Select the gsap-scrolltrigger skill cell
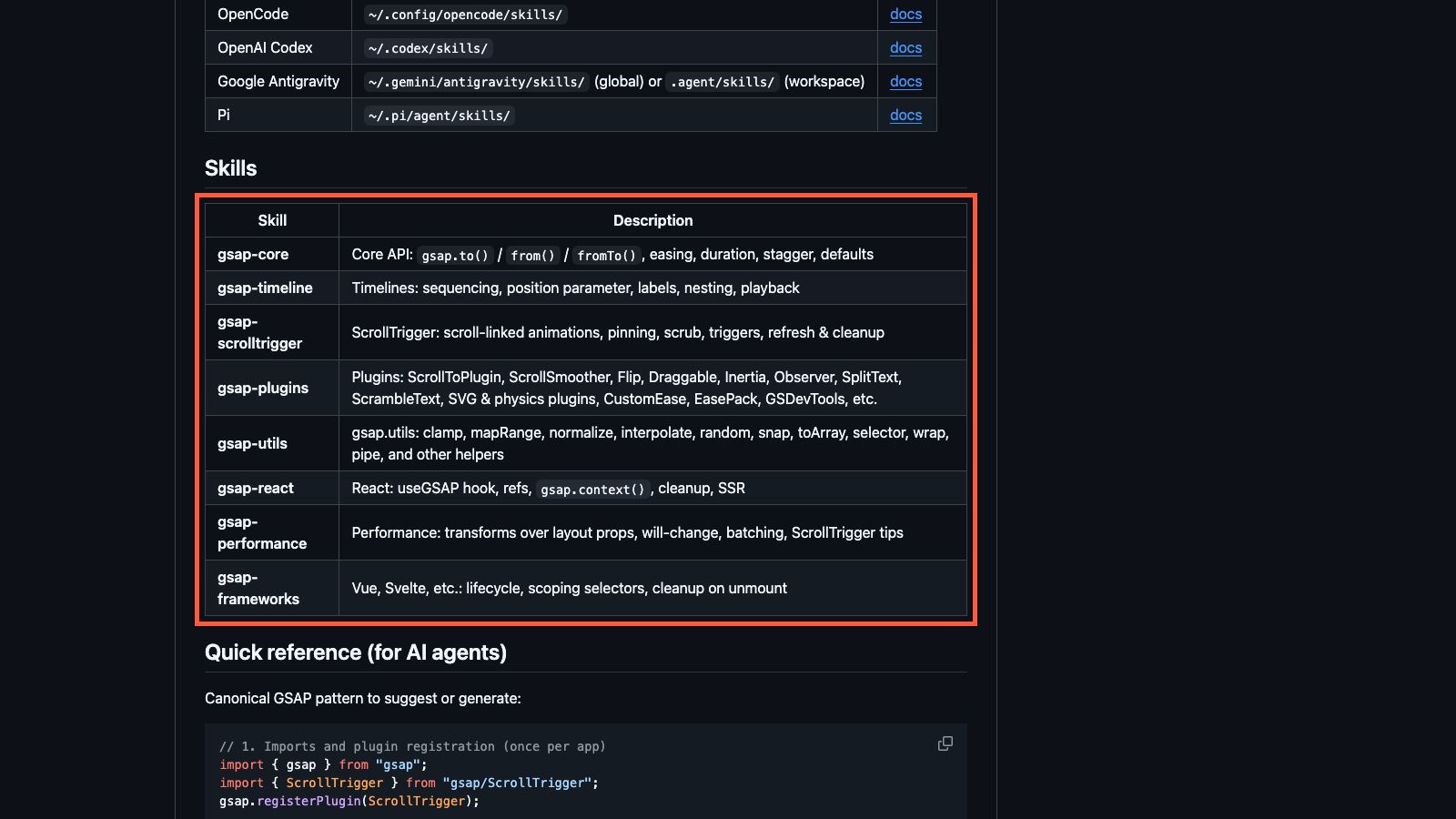Screen dimensions: 1456x819 272,332
